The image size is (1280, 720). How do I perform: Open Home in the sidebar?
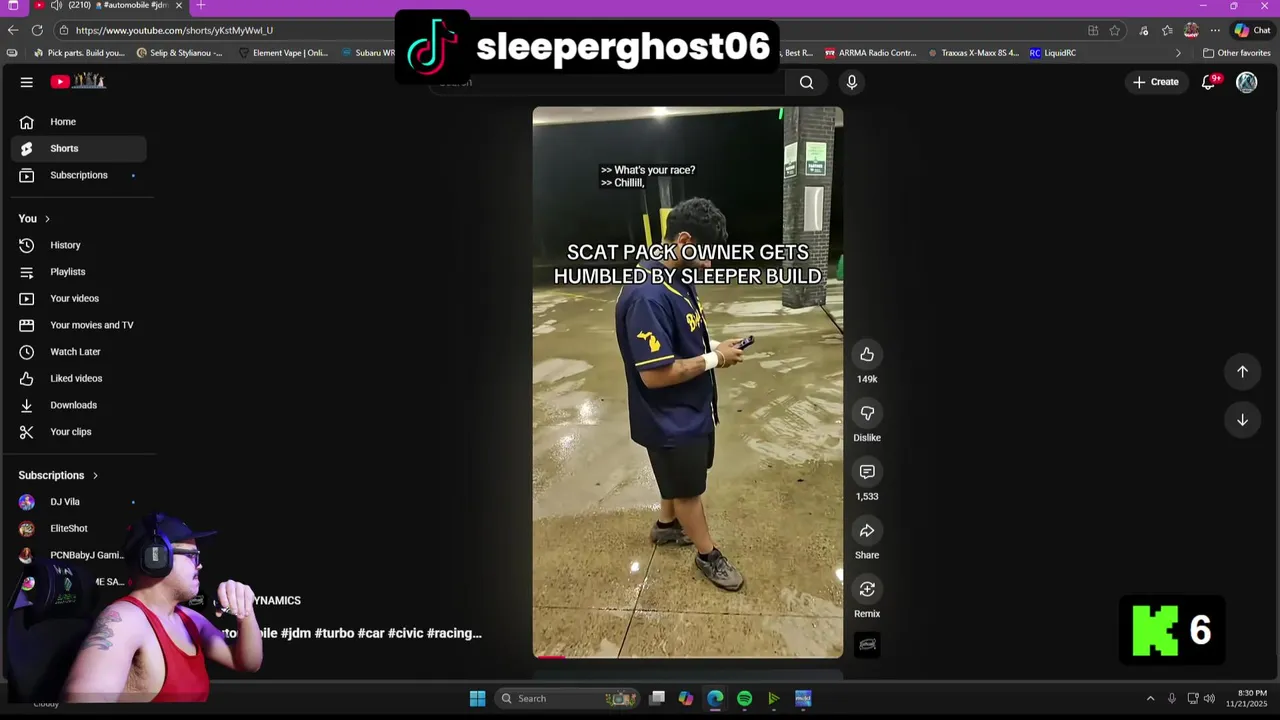(79, 122)
